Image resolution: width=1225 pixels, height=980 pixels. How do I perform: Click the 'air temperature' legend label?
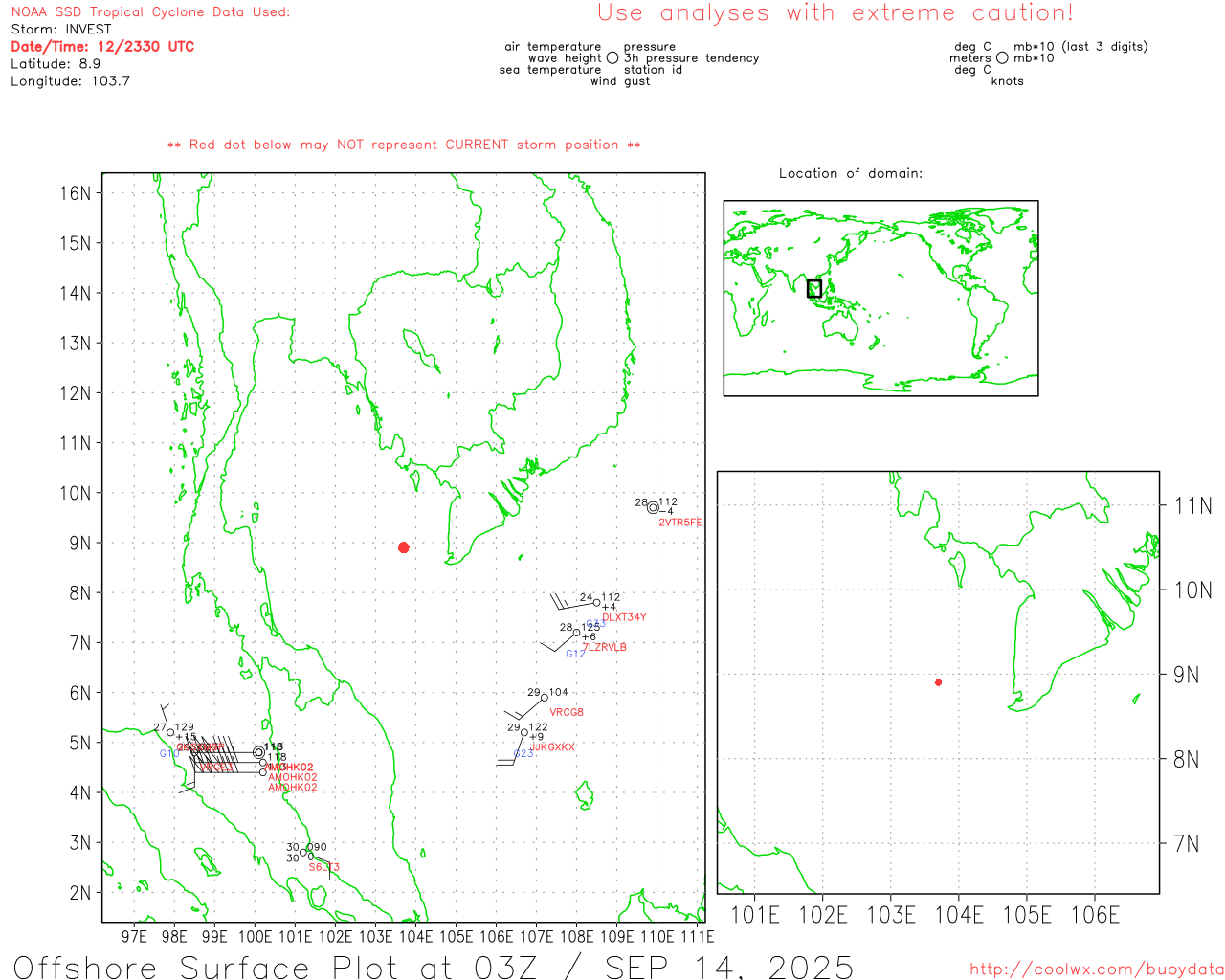click(x=553, y=46)
